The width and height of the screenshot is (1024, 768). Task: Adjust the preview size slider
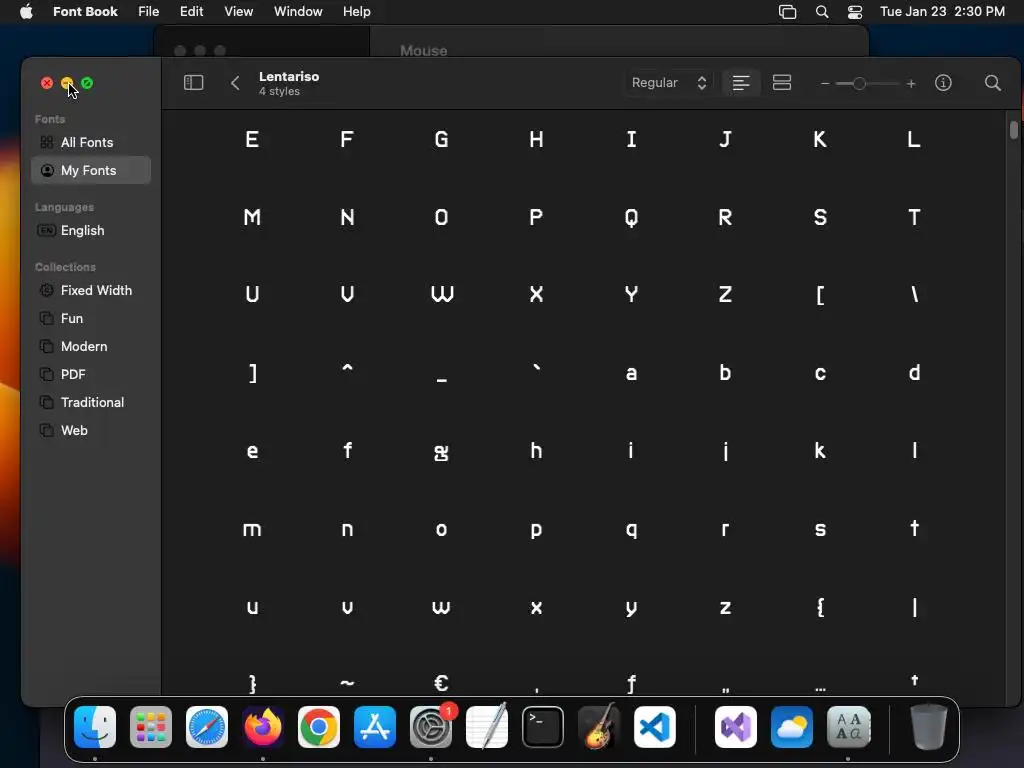[859, 84]
